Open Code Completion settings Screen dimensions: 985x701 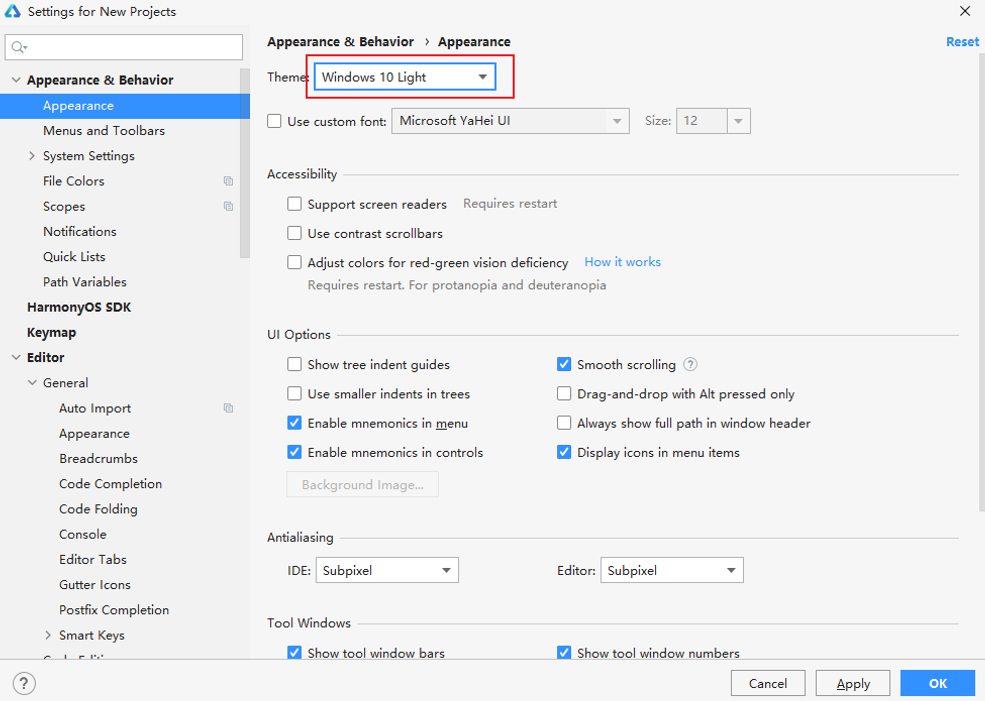point(111,484)
